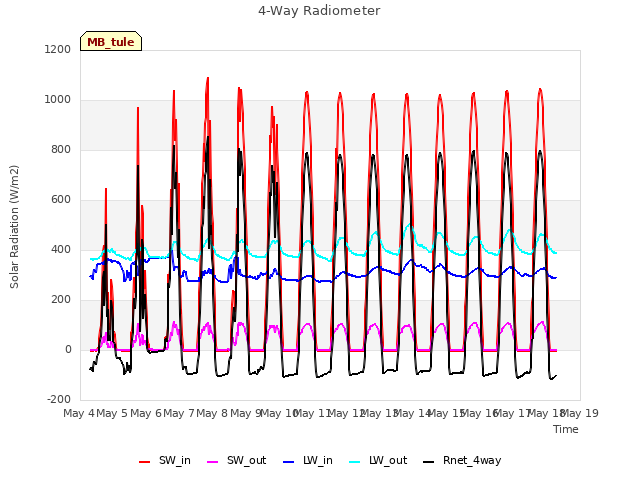This screenshot has height=480, width=640.
Task: Click the 1200 y-axis tick label
Action: pos(58,49)
